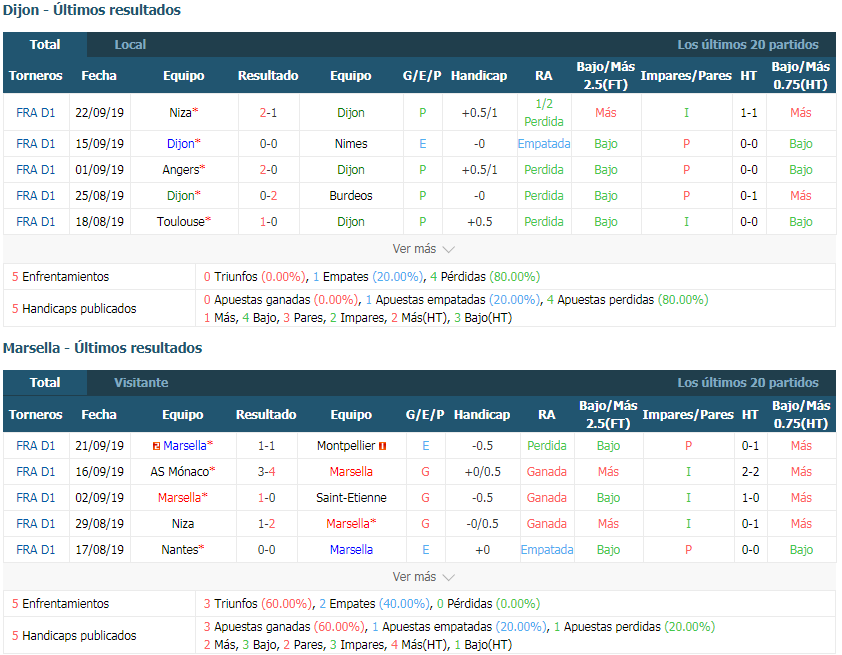842x655 pixels.
Task: Open FRA D1 link for the 01/09/19 match
Action: pyautogui.click(x=35, y=170)
